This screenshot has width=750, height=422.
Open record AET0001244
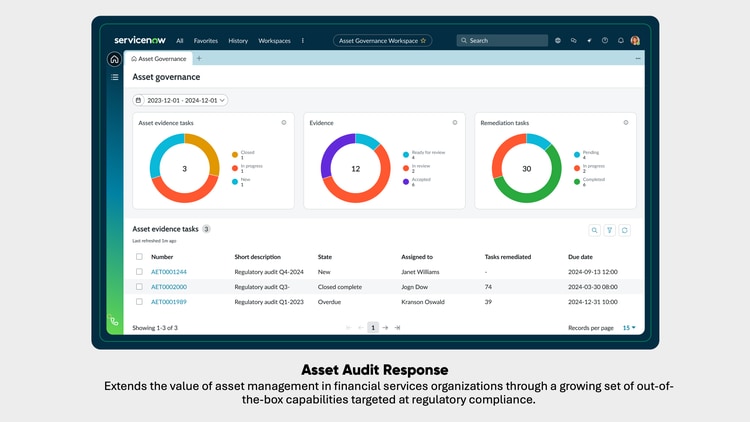tap(169, 272)
